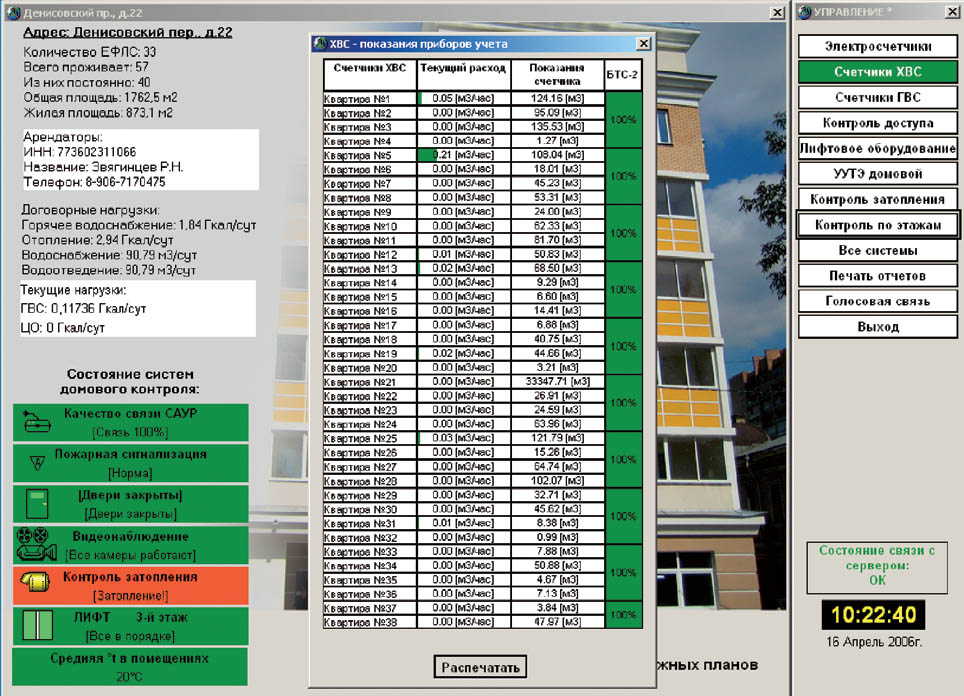Select row Квартира №17
This screenshot has height=696, width=964.
click(464, 325)
